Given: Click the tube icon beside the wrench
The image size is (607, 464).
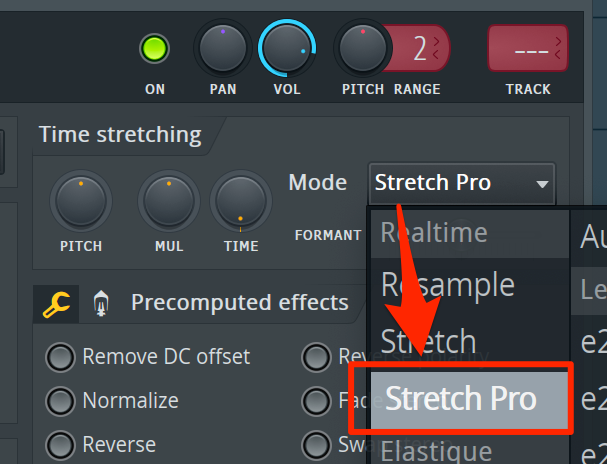Looking at the screenshot, I should [101, 303].
